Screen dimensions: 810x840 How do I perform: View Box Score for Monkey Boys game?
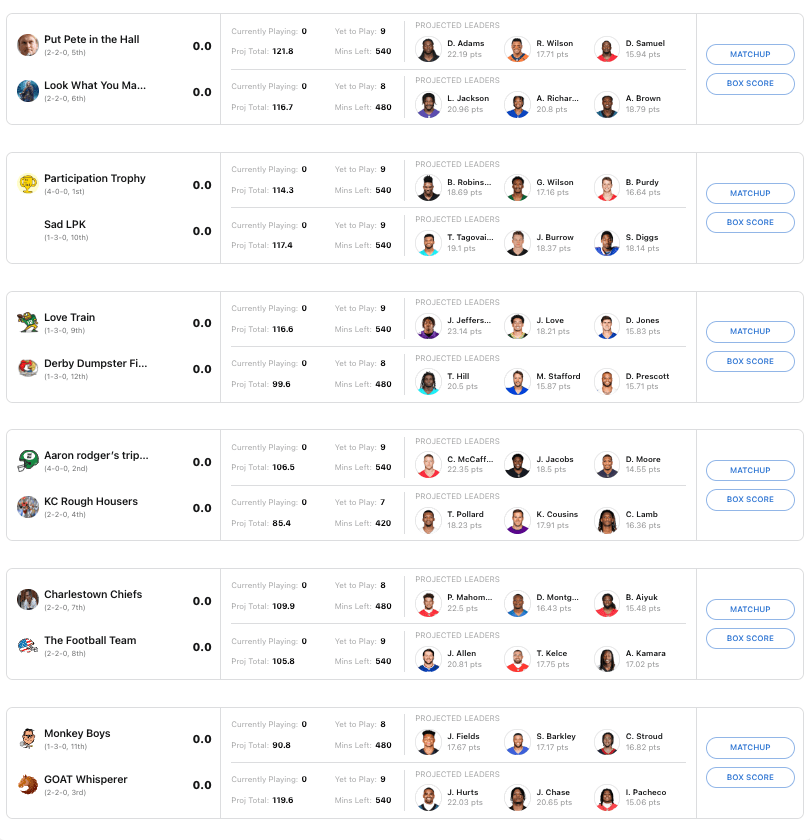(x=750, y=777)
